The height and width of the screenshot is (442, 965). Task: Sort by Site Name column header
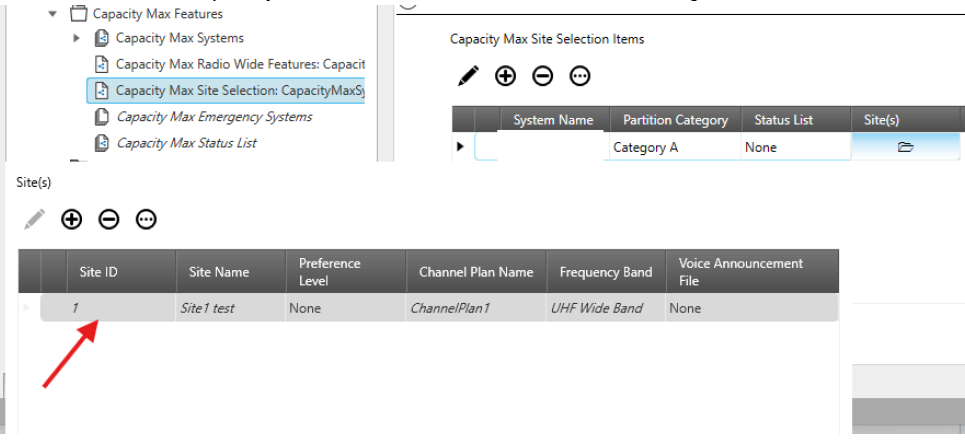point(231,271)
